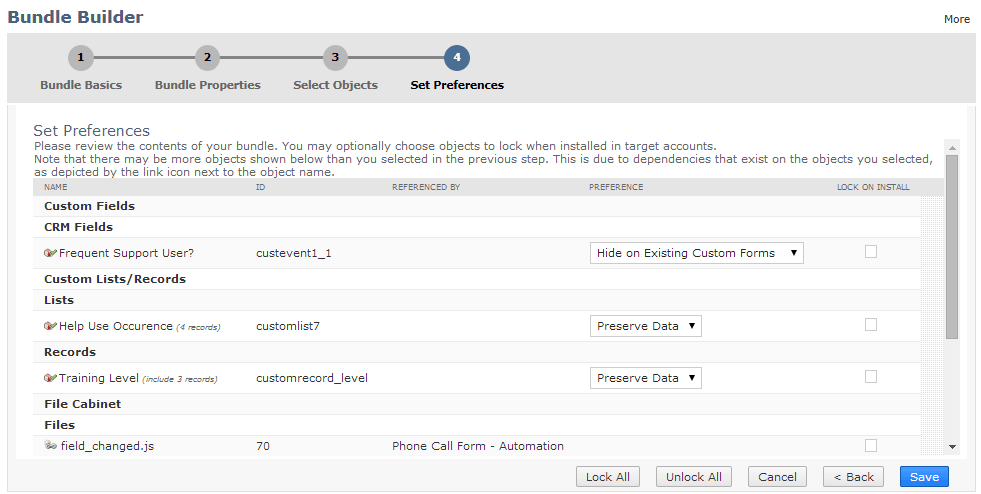Click link icon next to field_changed.js
Image resolution: width=981 pixels, height=494 pixels.
pyautogui.click(x=50, y=446)
